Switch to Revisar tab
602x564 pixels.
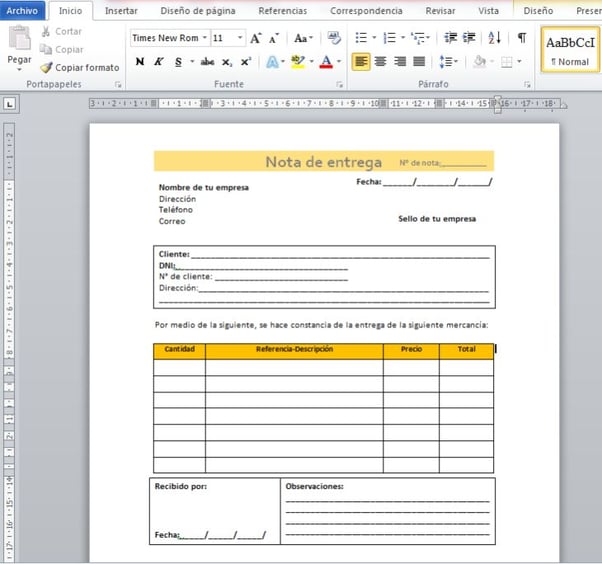point(440,11)
